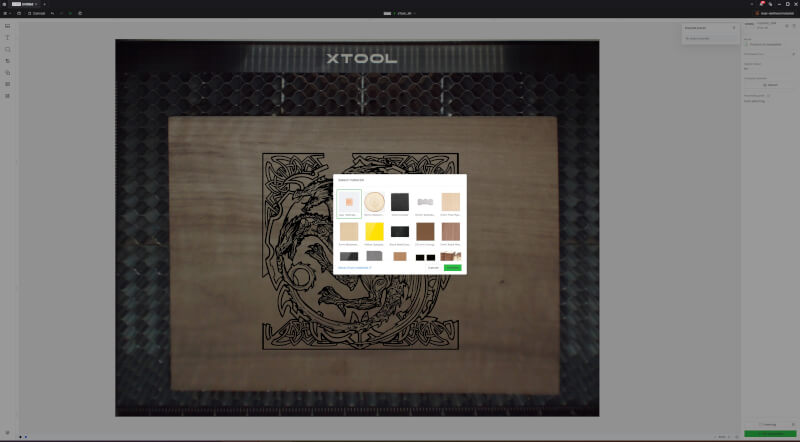This screenshot has height=442, width=800.
Task: Click the Undo arrow in top toolbar
Action: 52,13
